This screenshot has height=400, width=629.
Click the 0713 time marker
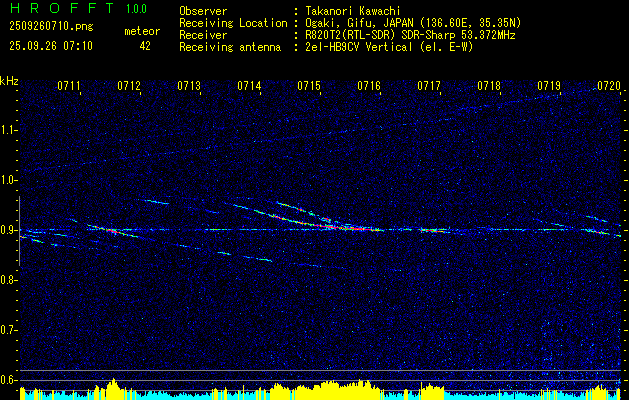[x=189, y=86]
